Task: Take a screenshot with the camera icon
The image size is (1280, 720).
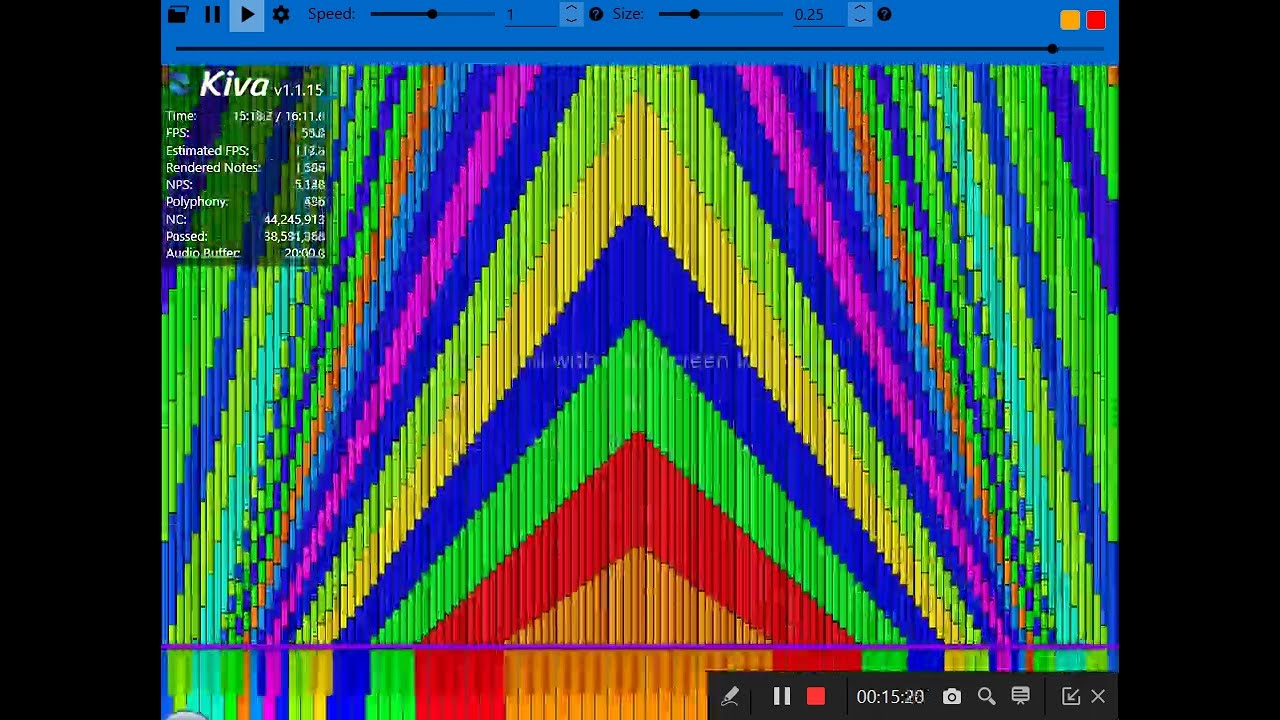Action: point(952,697)
